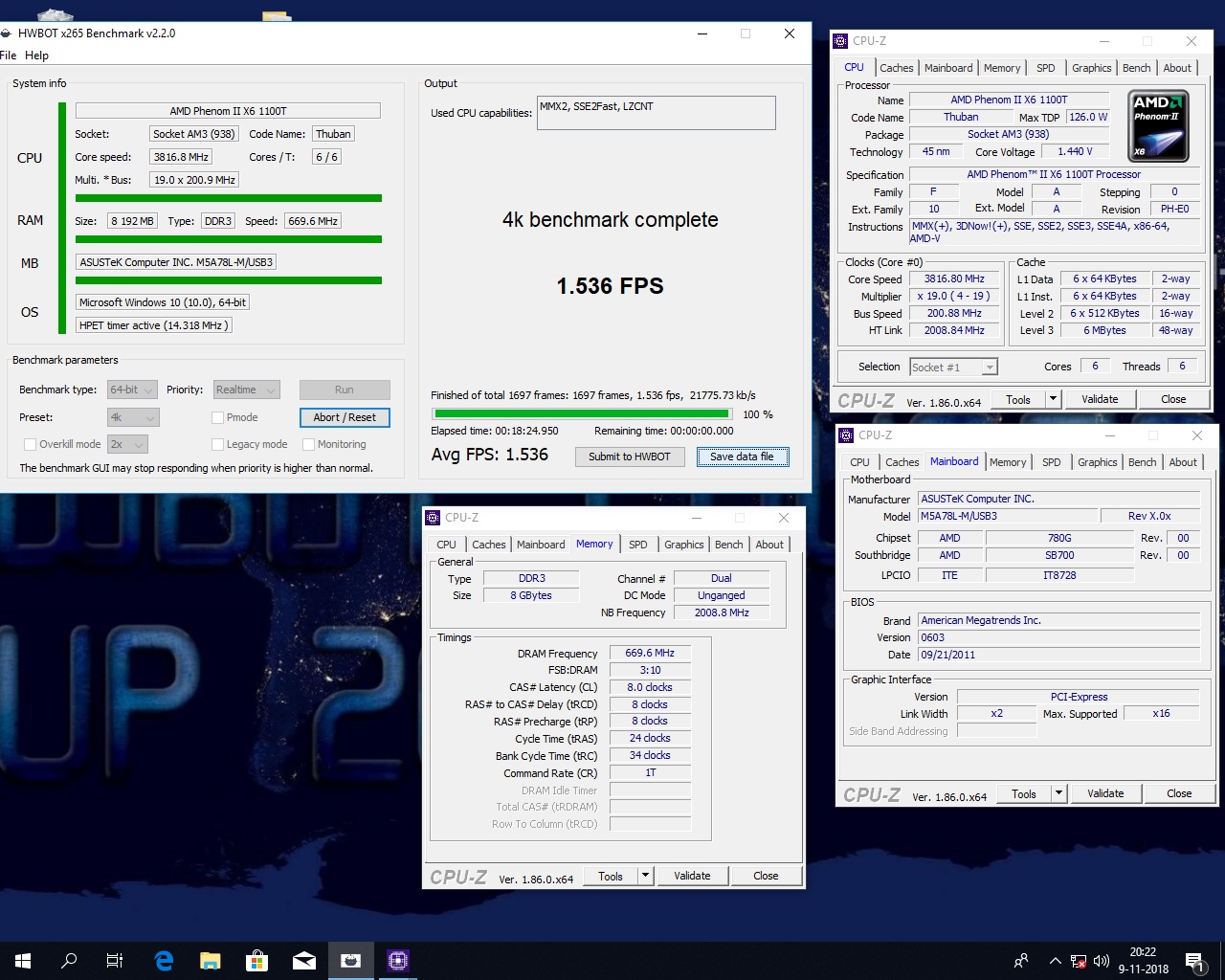Click CPU-Z Mainboard window title icon
The image size is (1225, 980).
846,435
